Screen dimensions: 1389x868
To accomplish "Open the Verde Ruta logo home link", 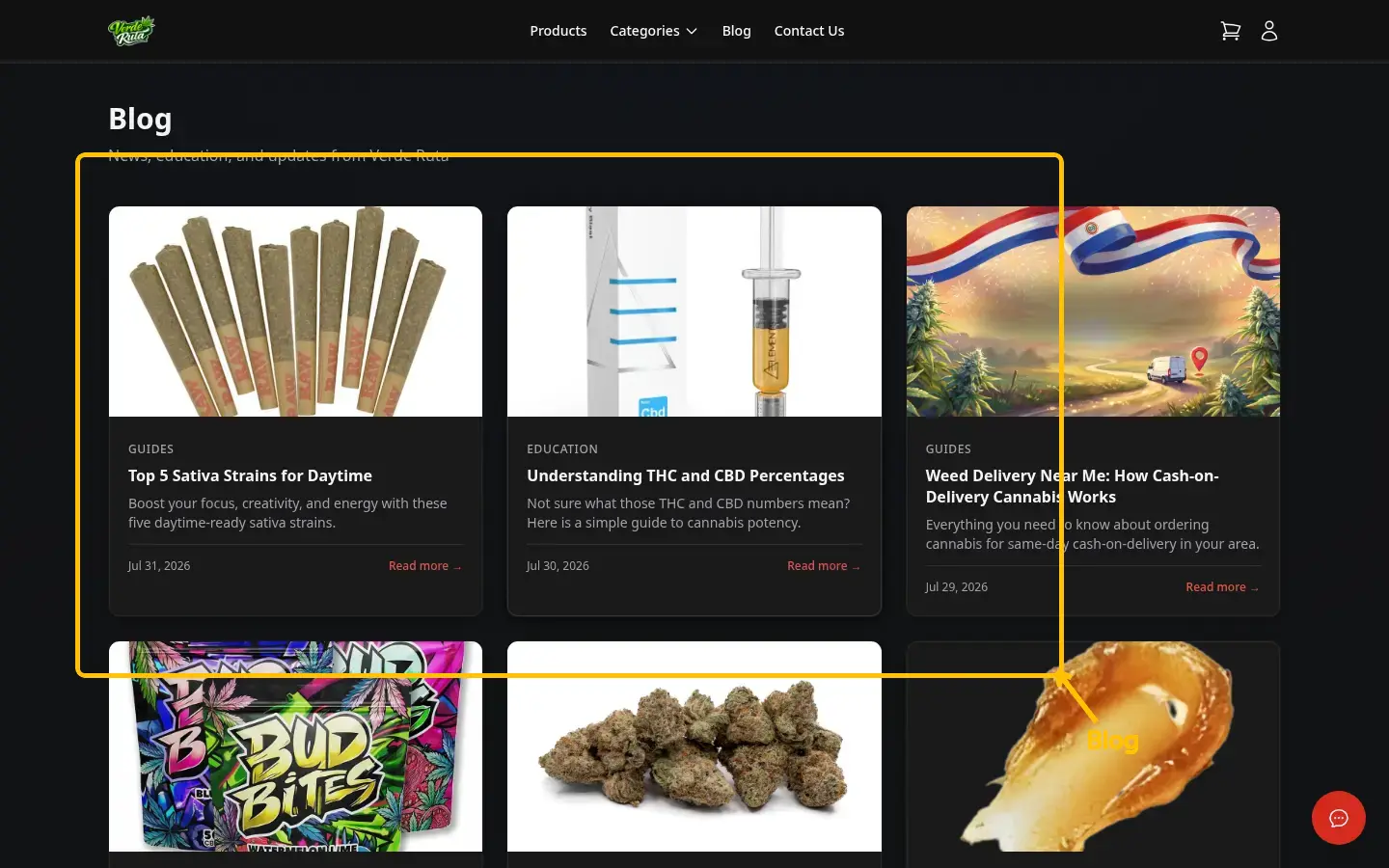I will pos(131,31).
